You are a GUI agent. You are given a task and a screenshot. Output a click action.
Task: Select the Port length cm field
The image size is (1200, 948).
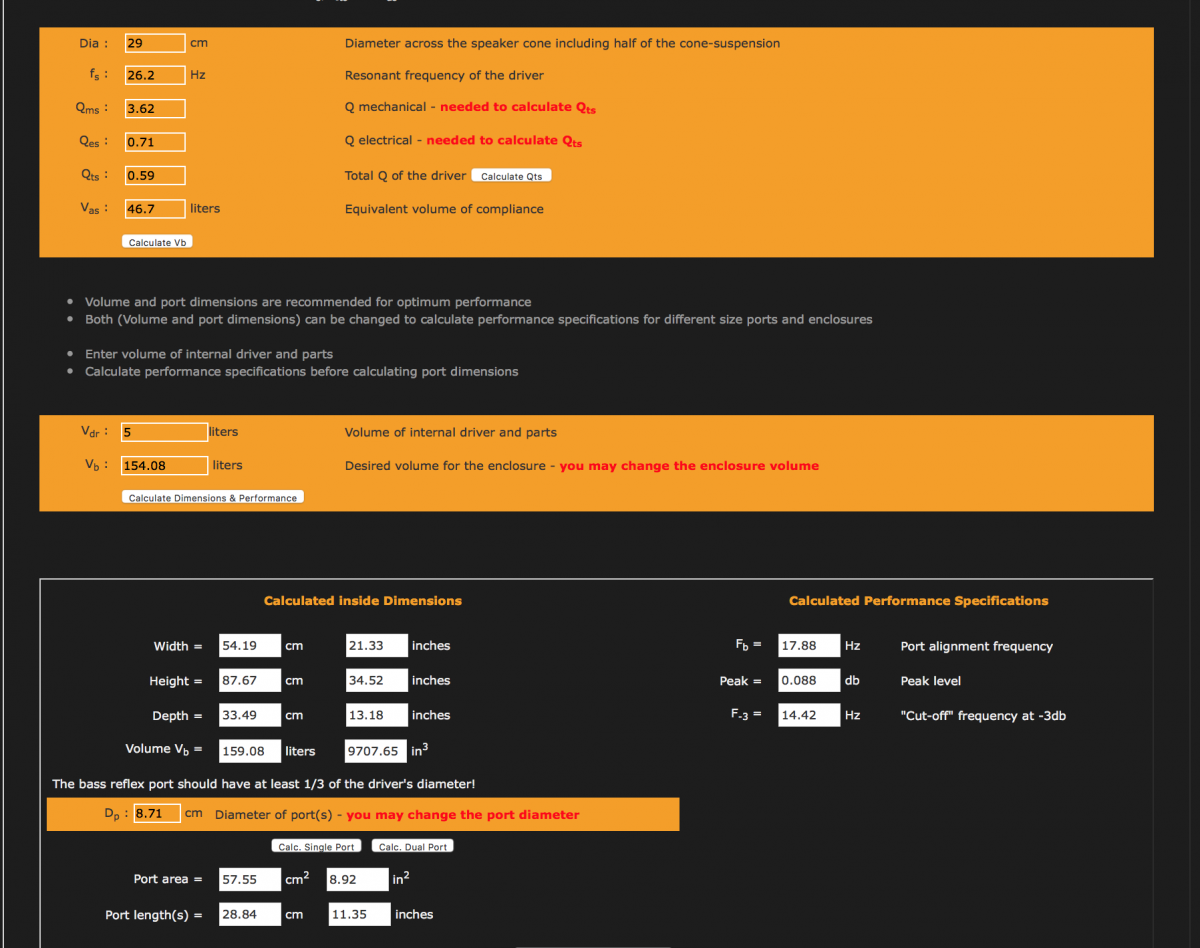[x=250, y=915]
